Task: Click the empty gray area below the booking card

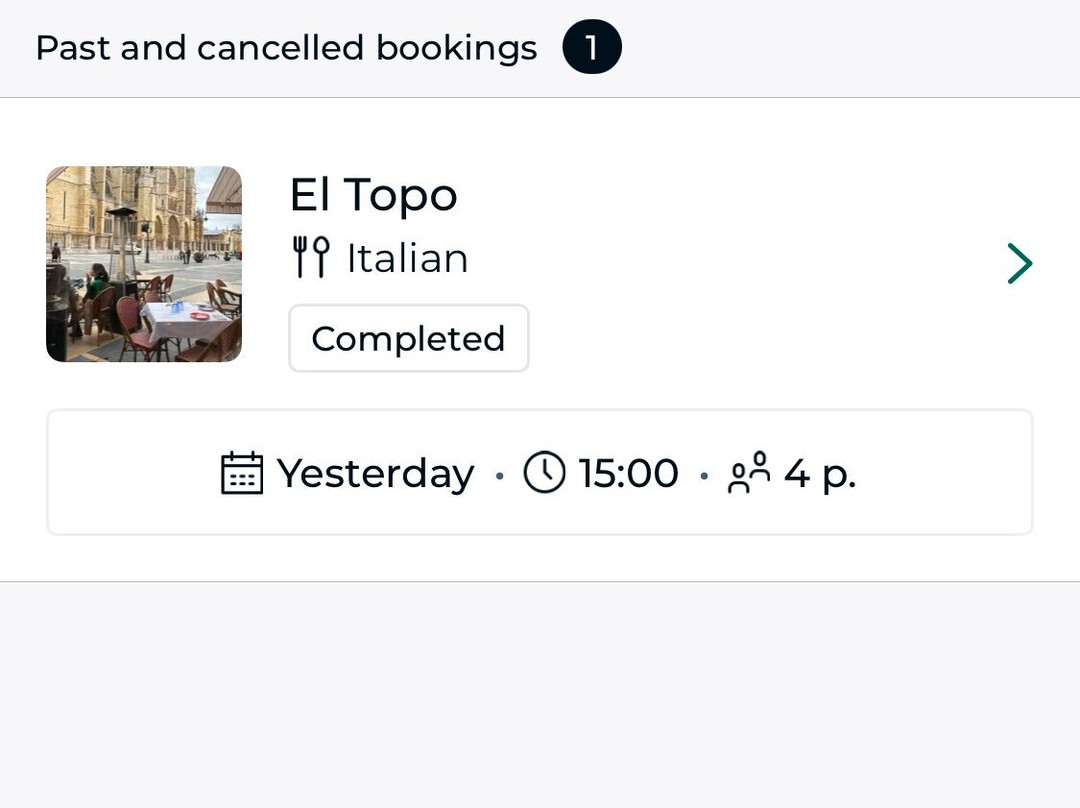Action: (x=540, y=694)
